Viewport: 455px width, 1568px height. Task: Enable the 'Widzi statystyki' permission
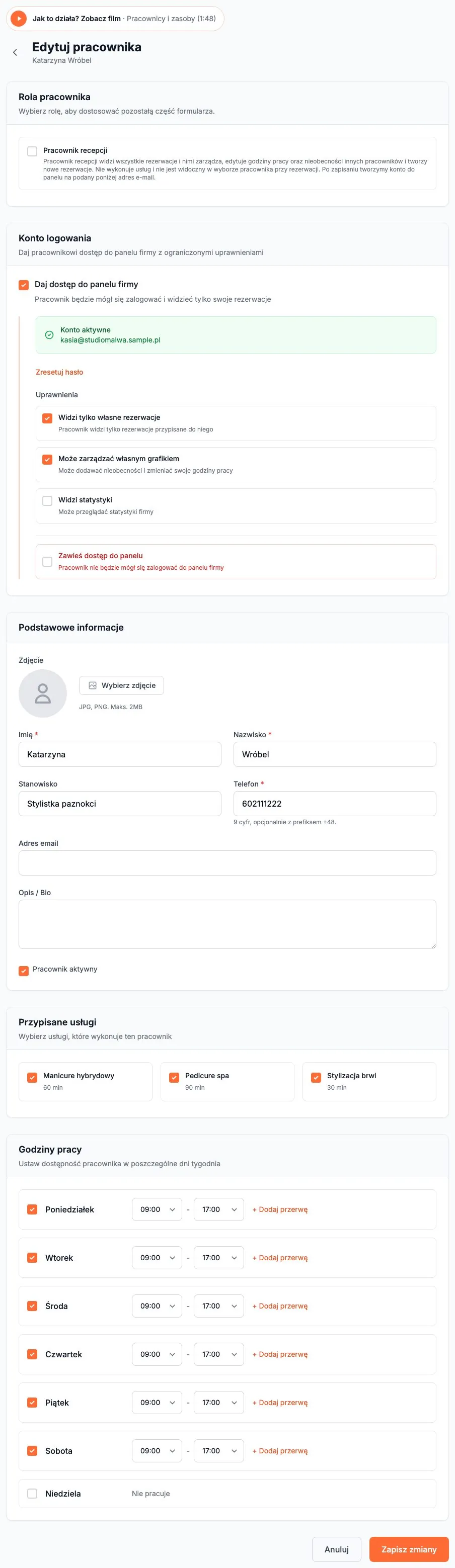[47, 501]
